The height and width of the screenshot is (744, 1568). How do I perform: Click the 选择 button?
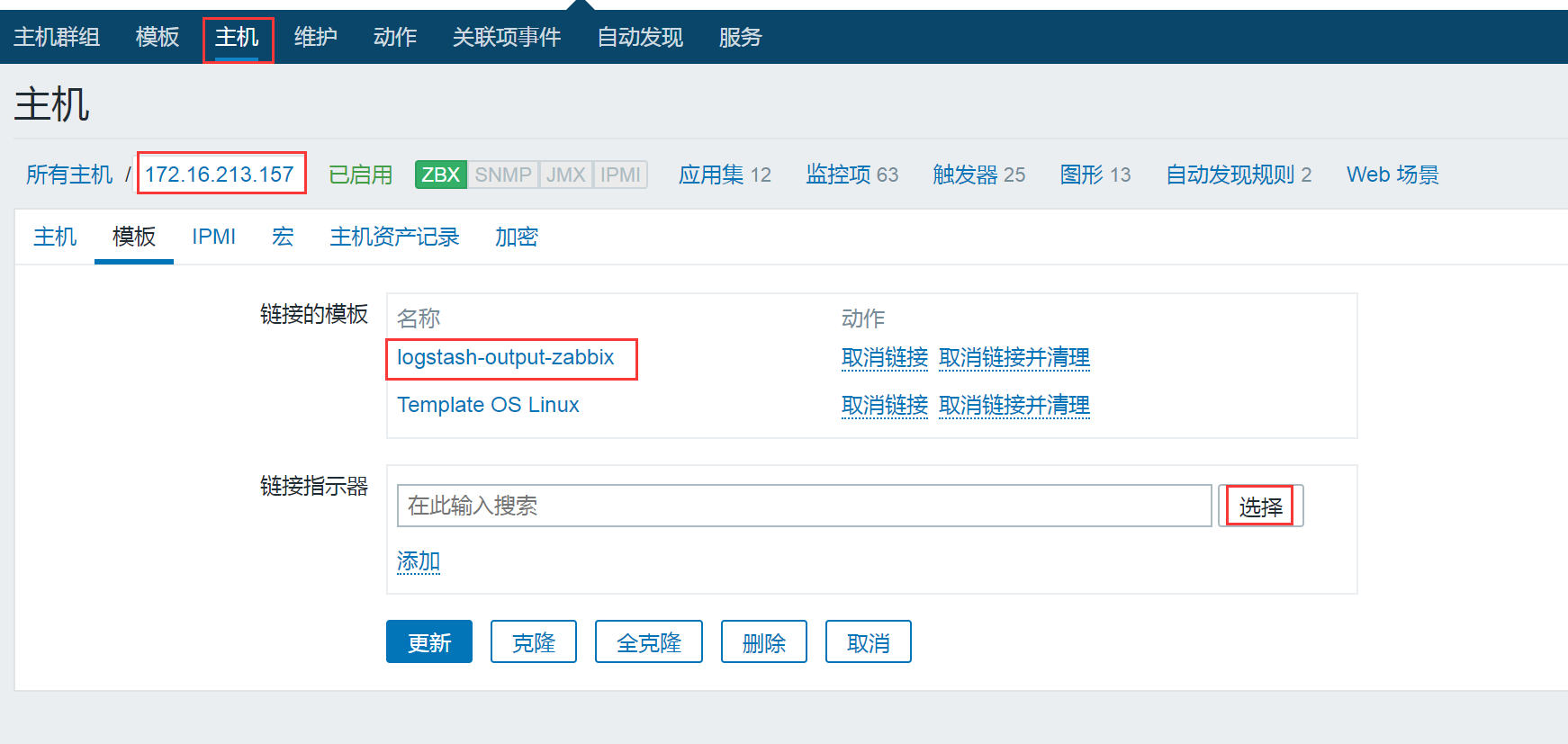pyautogui.click(x=1260, y=506)
